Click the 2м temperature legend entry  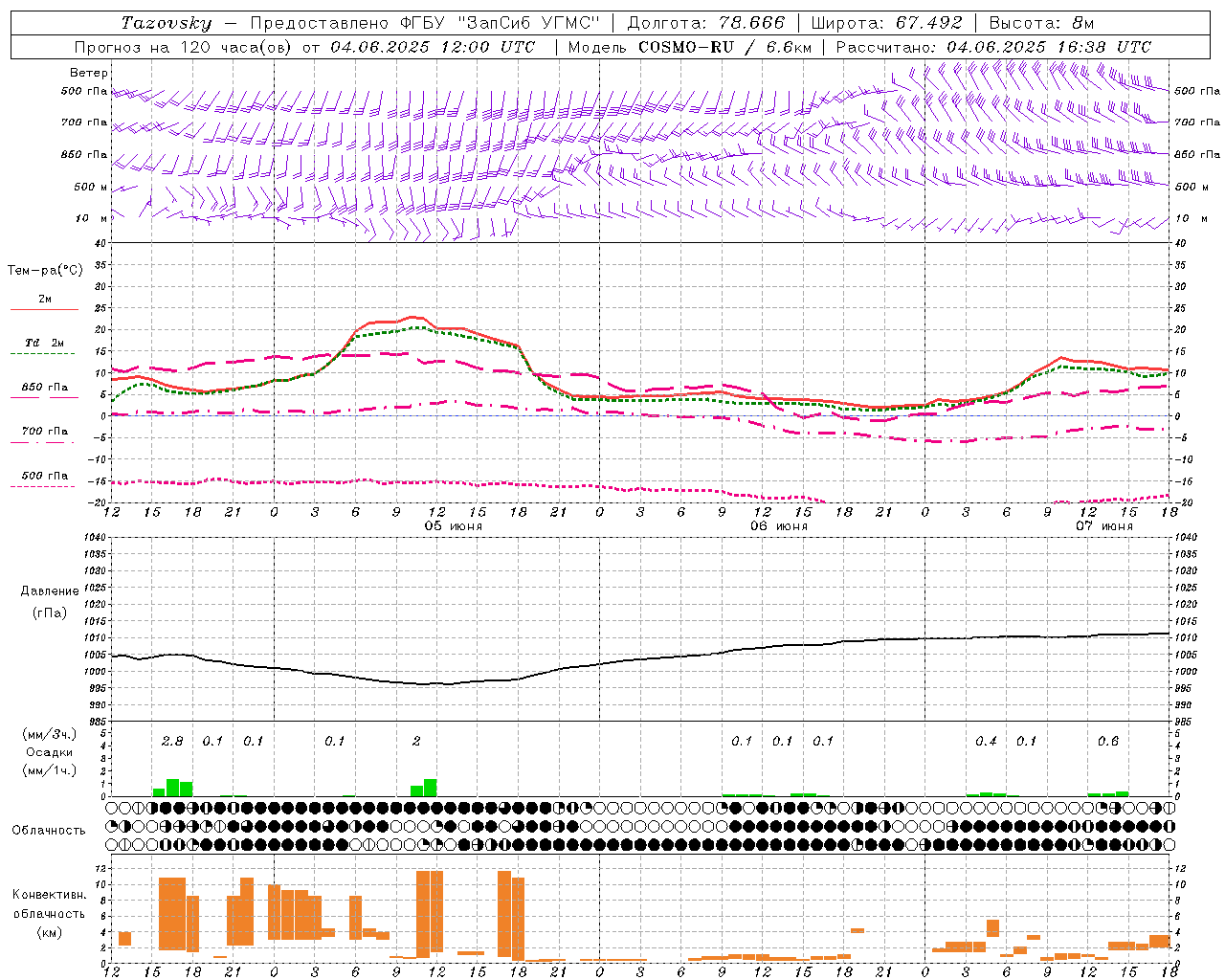[45, 300]
